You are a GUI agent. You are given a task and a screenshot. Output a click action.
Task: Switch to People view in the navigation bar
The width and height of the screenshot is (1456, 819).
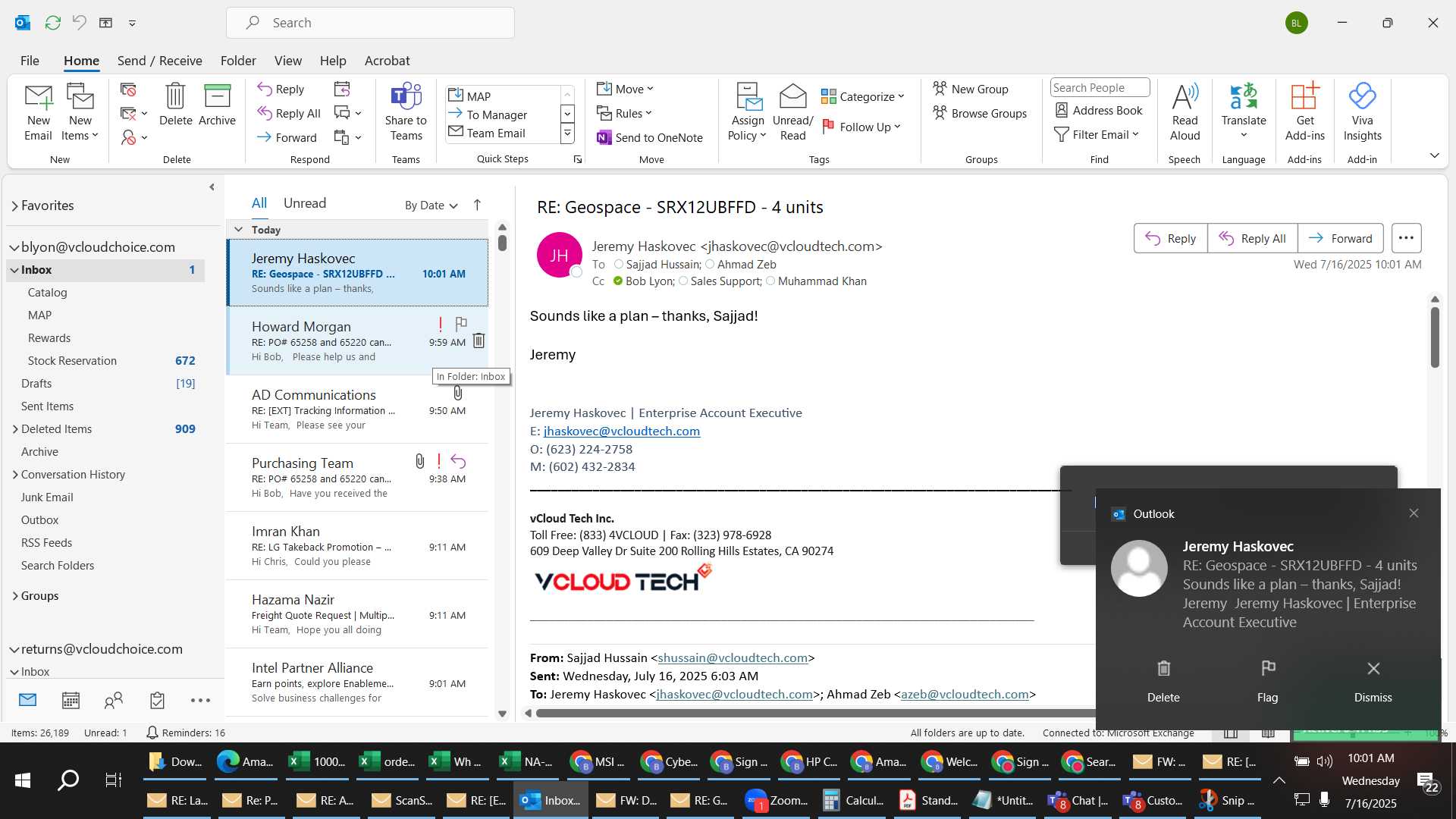point(114,700)
